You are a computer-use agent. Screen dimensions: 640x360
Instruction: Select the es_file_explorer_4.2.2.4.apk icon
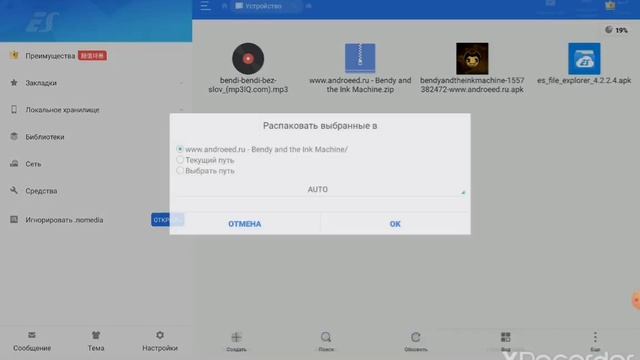coord(584,58)
